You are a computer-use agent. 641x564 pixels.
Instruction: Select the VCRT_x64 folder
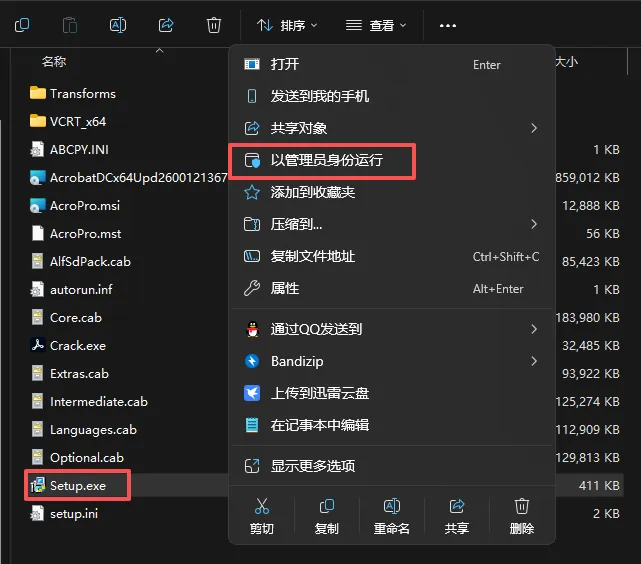[68, 121]
